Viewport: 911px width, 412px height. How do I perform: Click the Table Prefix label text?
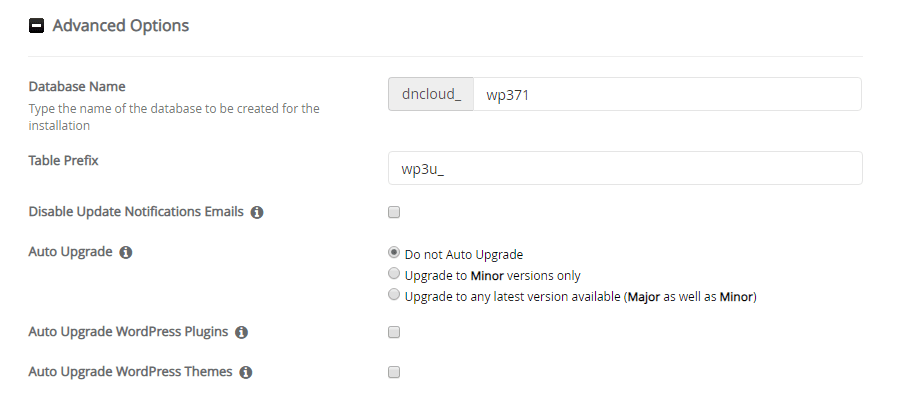[x=63, y=160]
